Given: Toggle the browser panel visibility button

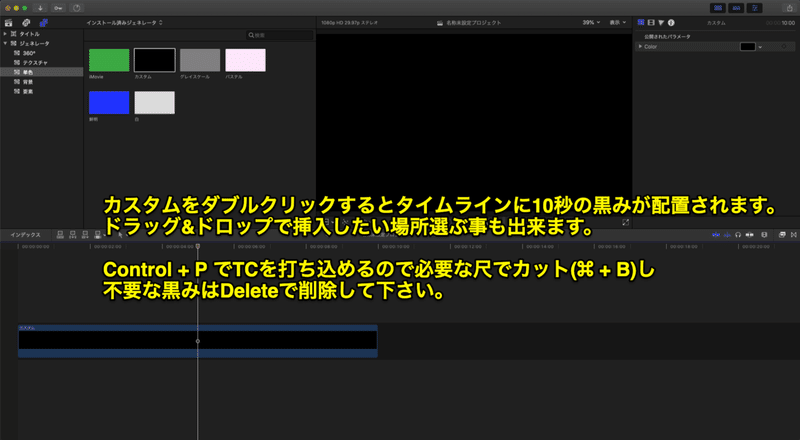Looking at the screenshot, I should 718,8.
